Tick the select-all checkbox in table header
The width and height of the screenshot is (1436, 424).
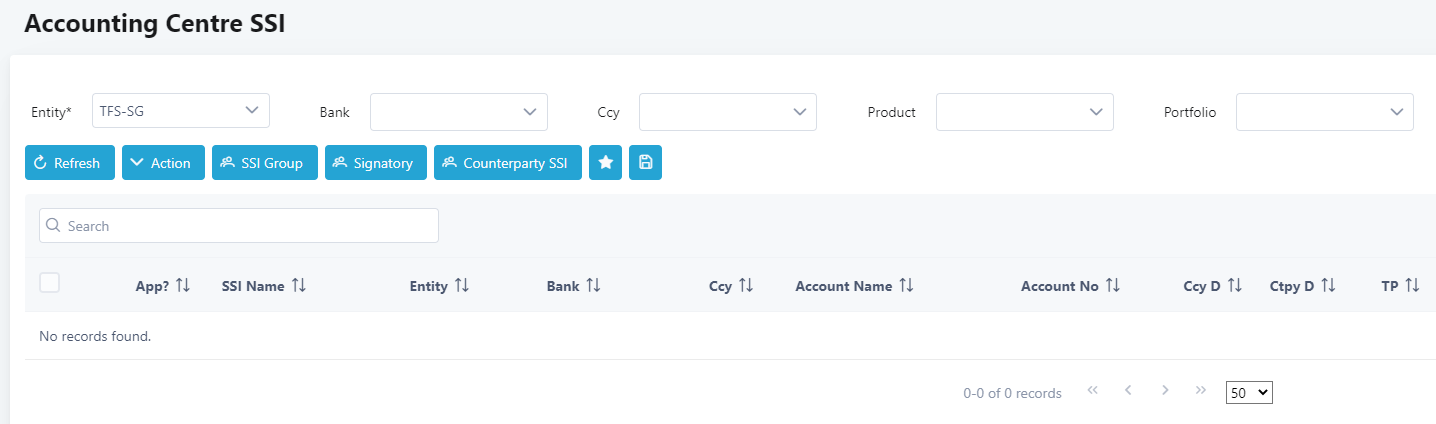pyautogui.click(x=49, y=283)
